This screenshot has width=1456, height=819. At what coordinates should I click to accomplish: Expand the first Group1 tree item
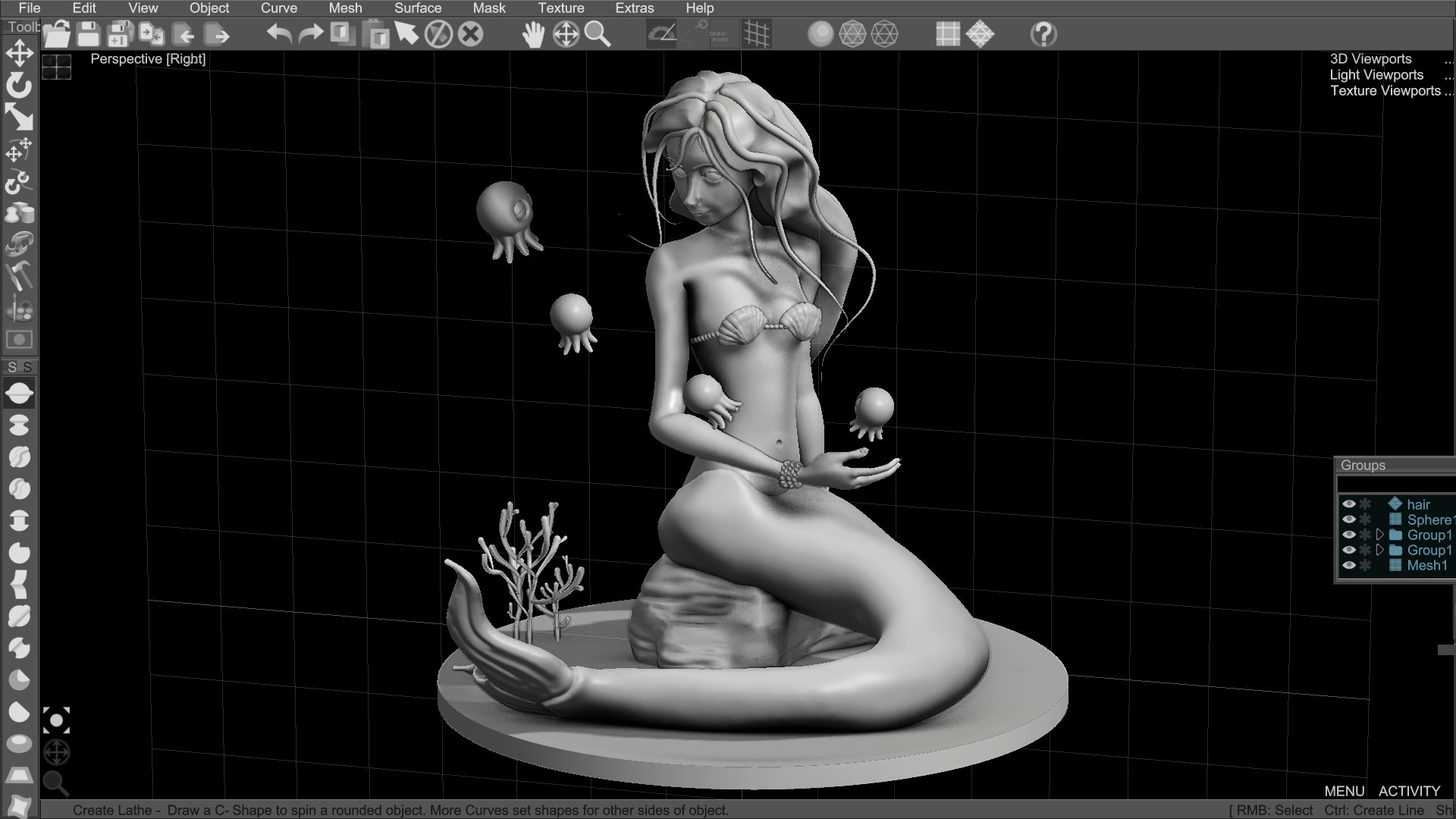click(x=1380, y=534)
